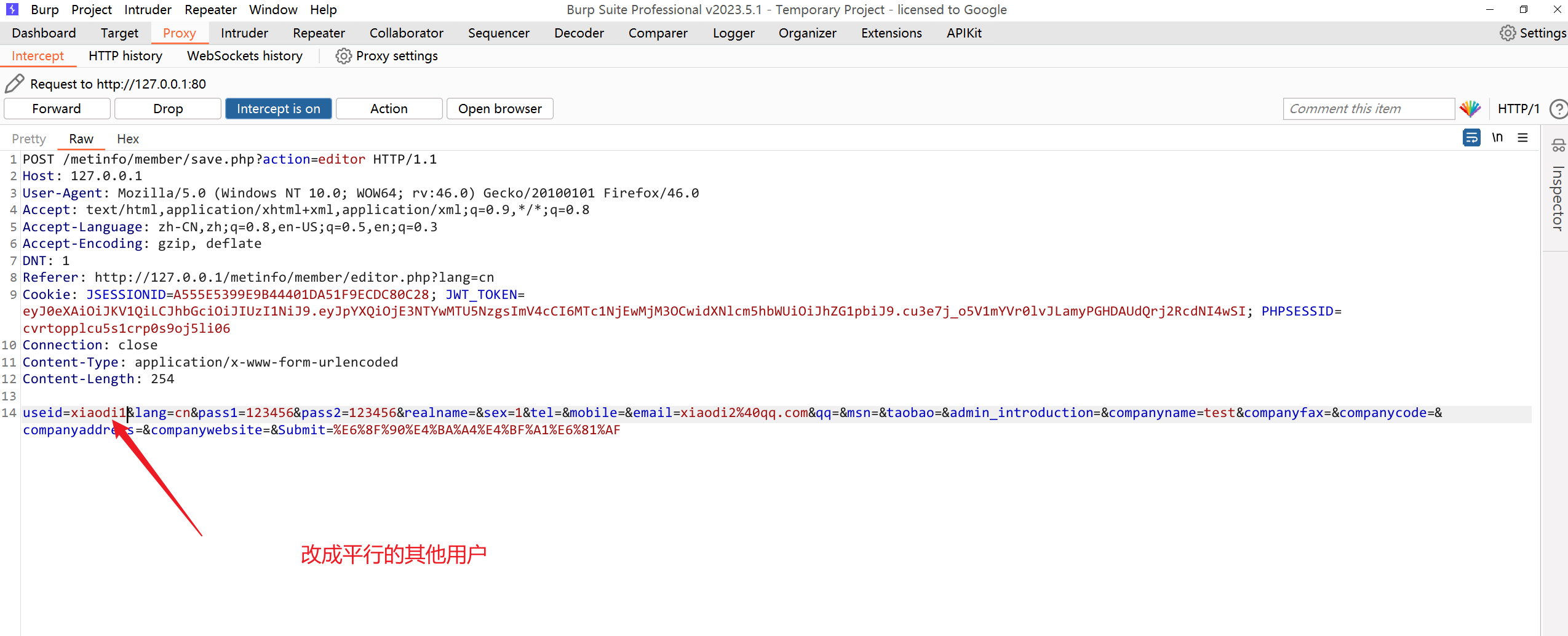Viewport: 1568px width, 636px height.
Task: Switch to the Decoder tab
Action: coord(579,33)
